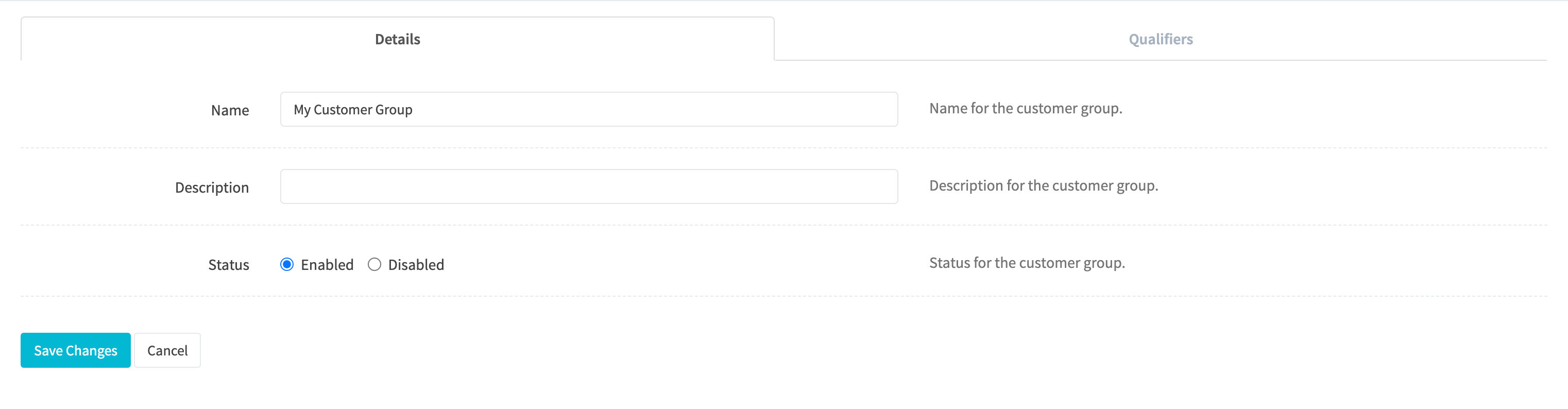Cancel editing the customer group
The image size is (1568, 409).
pyautogui.click(x=167, y=351)
